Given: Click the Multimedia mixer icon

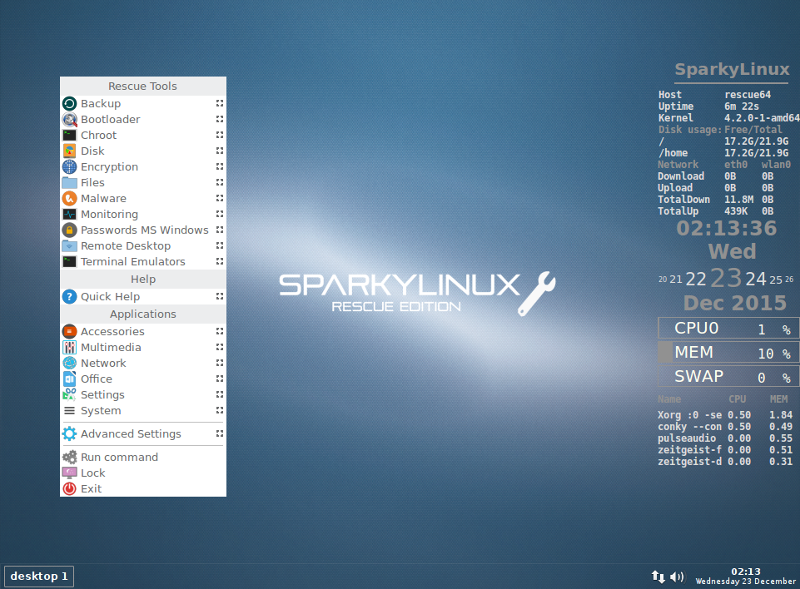Looking at the screenshot, I should pyautogui.click(x=69, y=347).
